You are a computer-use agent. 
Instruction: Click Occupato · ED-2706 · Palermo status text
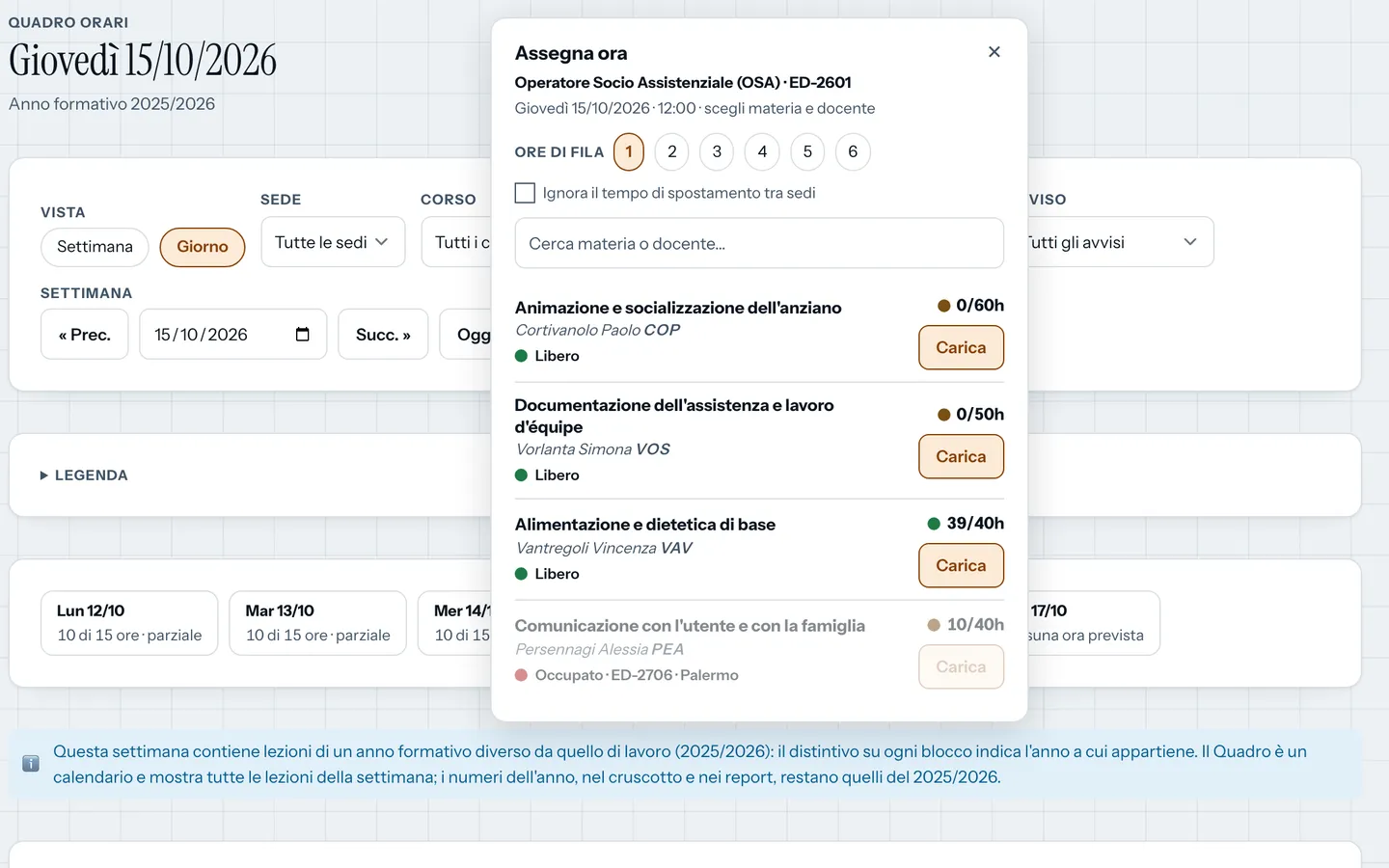[637, 675]
